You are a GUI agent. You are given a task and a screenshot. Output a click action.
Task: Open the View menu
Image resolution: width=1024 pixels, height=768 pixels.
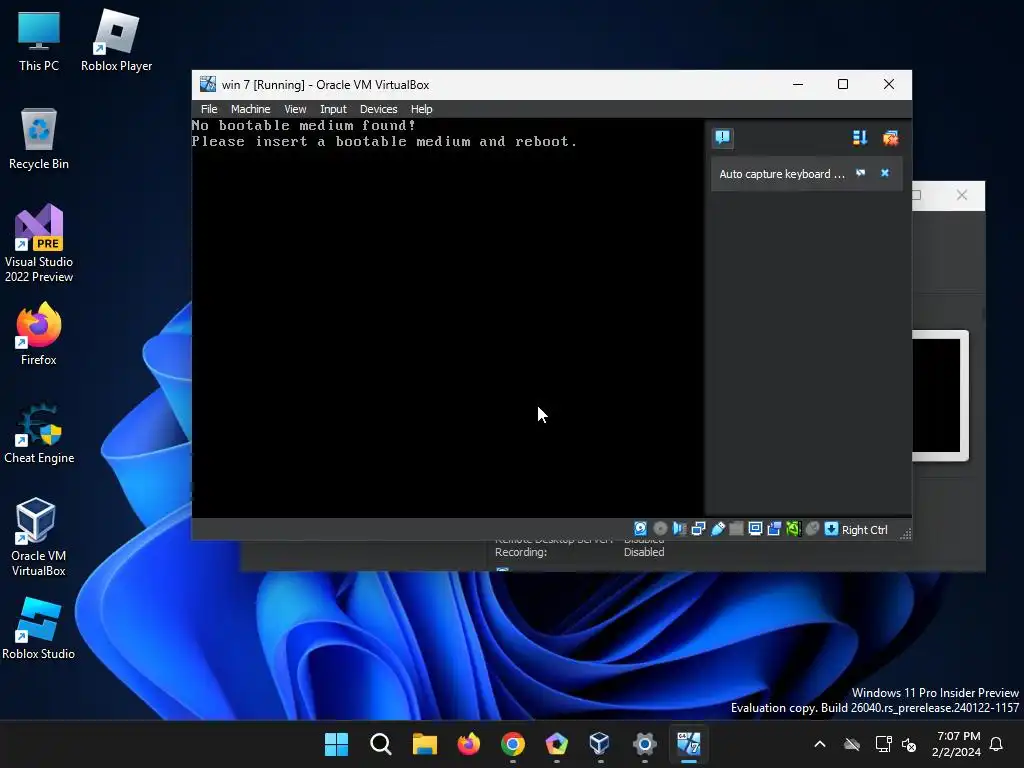click(x=295, y=109)
